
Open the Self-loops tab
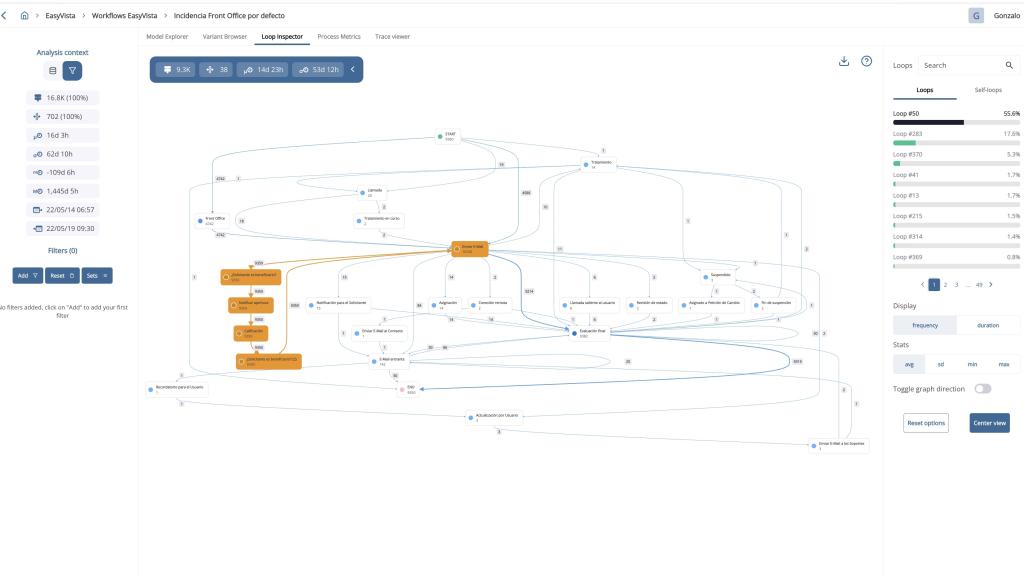[x=988, y=90]
